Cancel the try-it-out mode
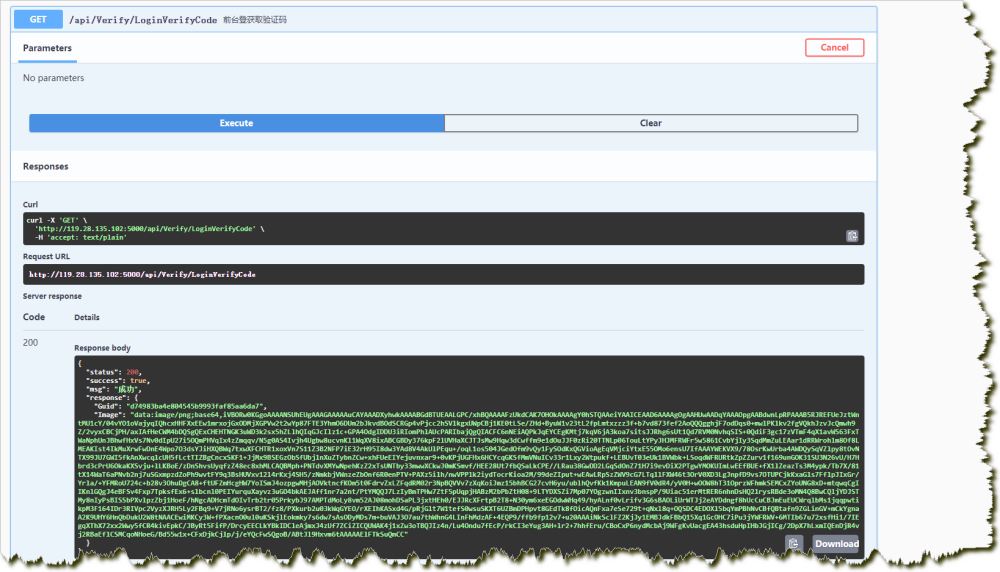The width and height of the screenshot is (1000, 572). coord(833,48)
